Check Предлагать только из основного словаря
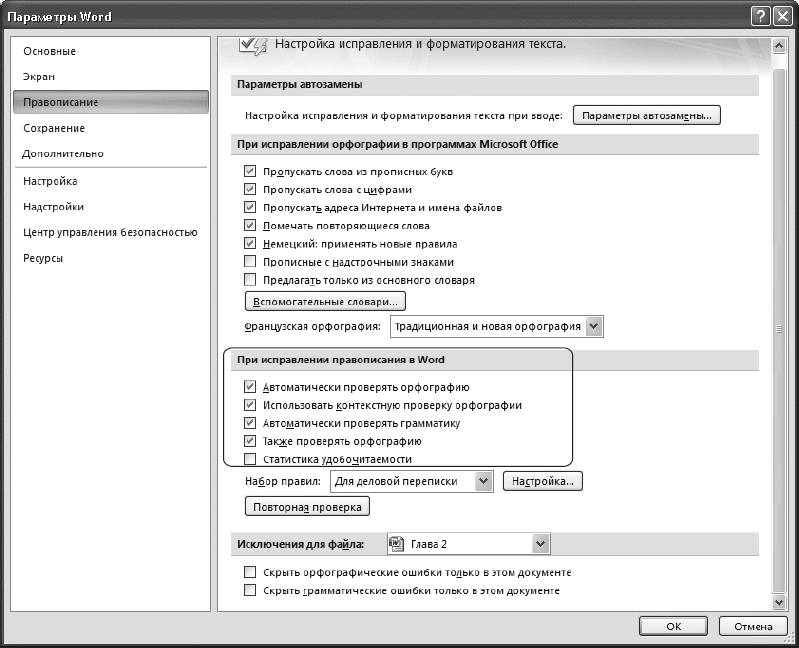This screenshot has width=799, height=648. tap(250, 280)
